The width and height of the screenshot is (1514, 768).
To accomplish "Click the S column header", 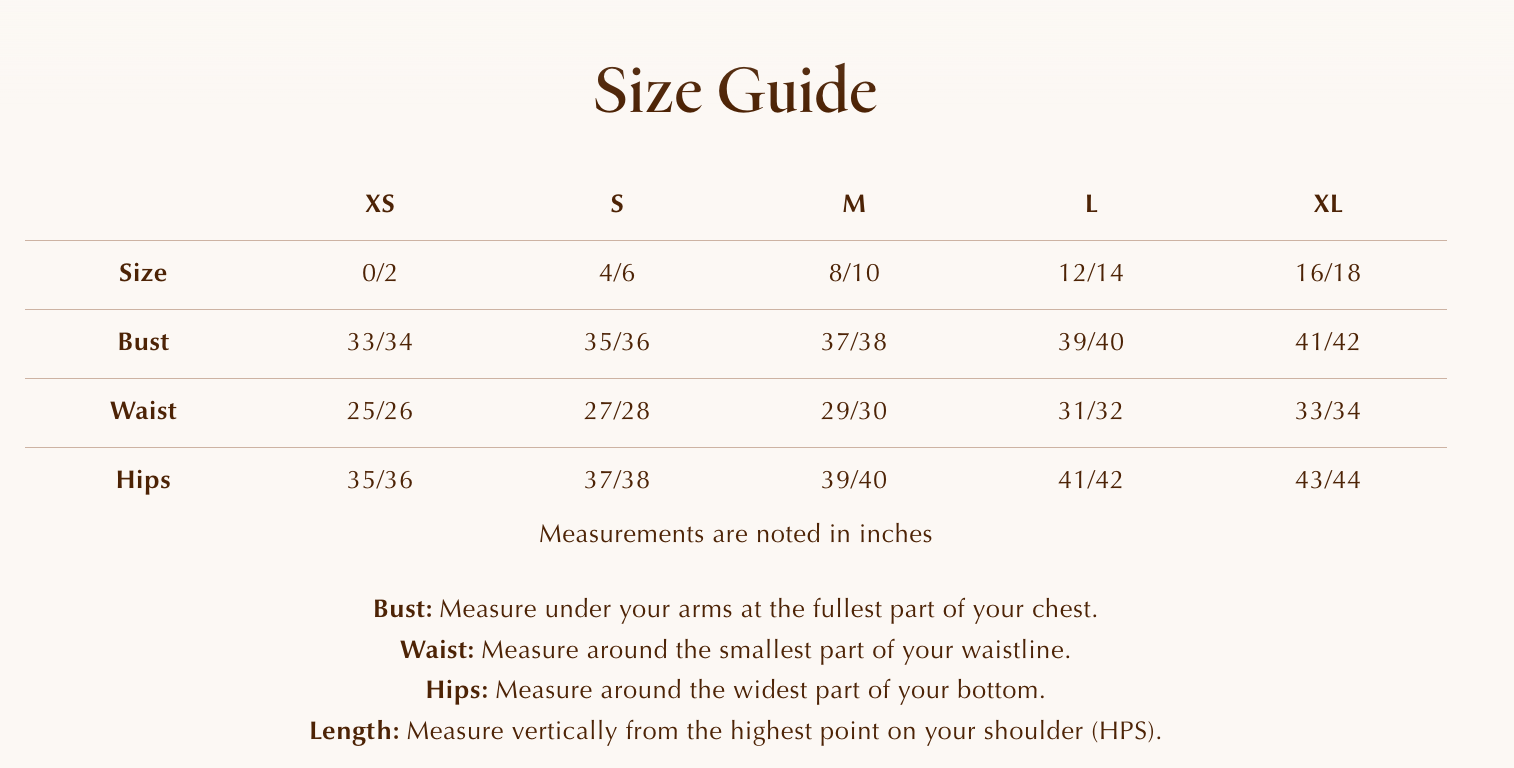I will [x=617, y=205].
